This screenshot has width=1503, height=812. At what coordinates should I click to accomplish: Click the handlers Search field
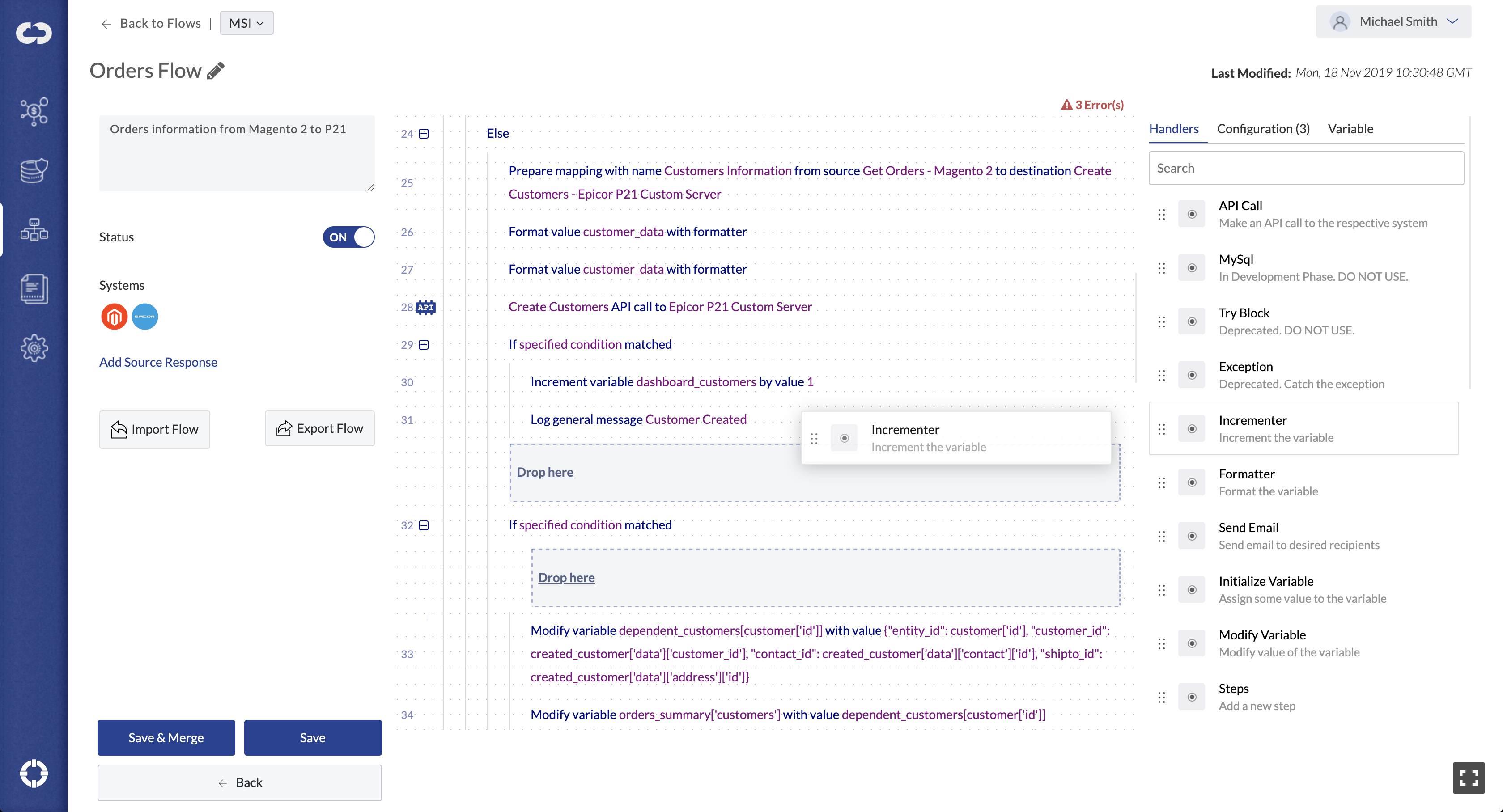(1306, 168)
